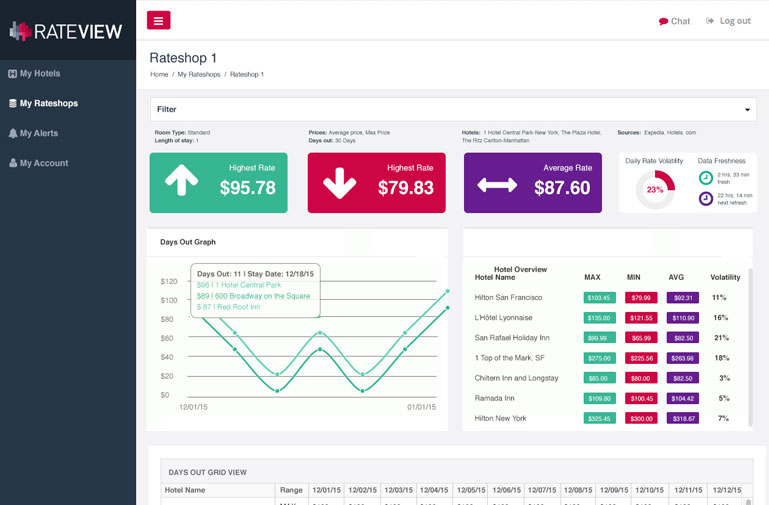
Task: Expand the Filter dropdown
Action: pyautogui.click(x=452, y=109)
